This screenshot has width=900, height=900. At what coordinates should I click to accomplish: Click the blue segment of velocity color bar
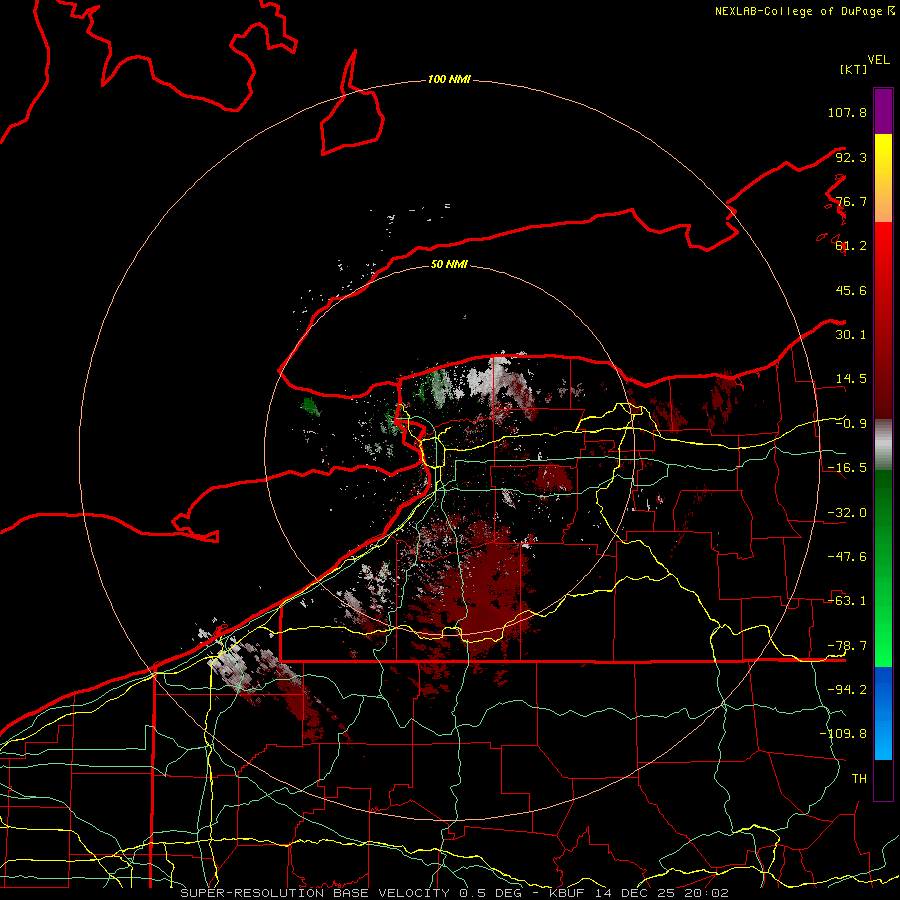pyautogui.click(x=883, y=713)
